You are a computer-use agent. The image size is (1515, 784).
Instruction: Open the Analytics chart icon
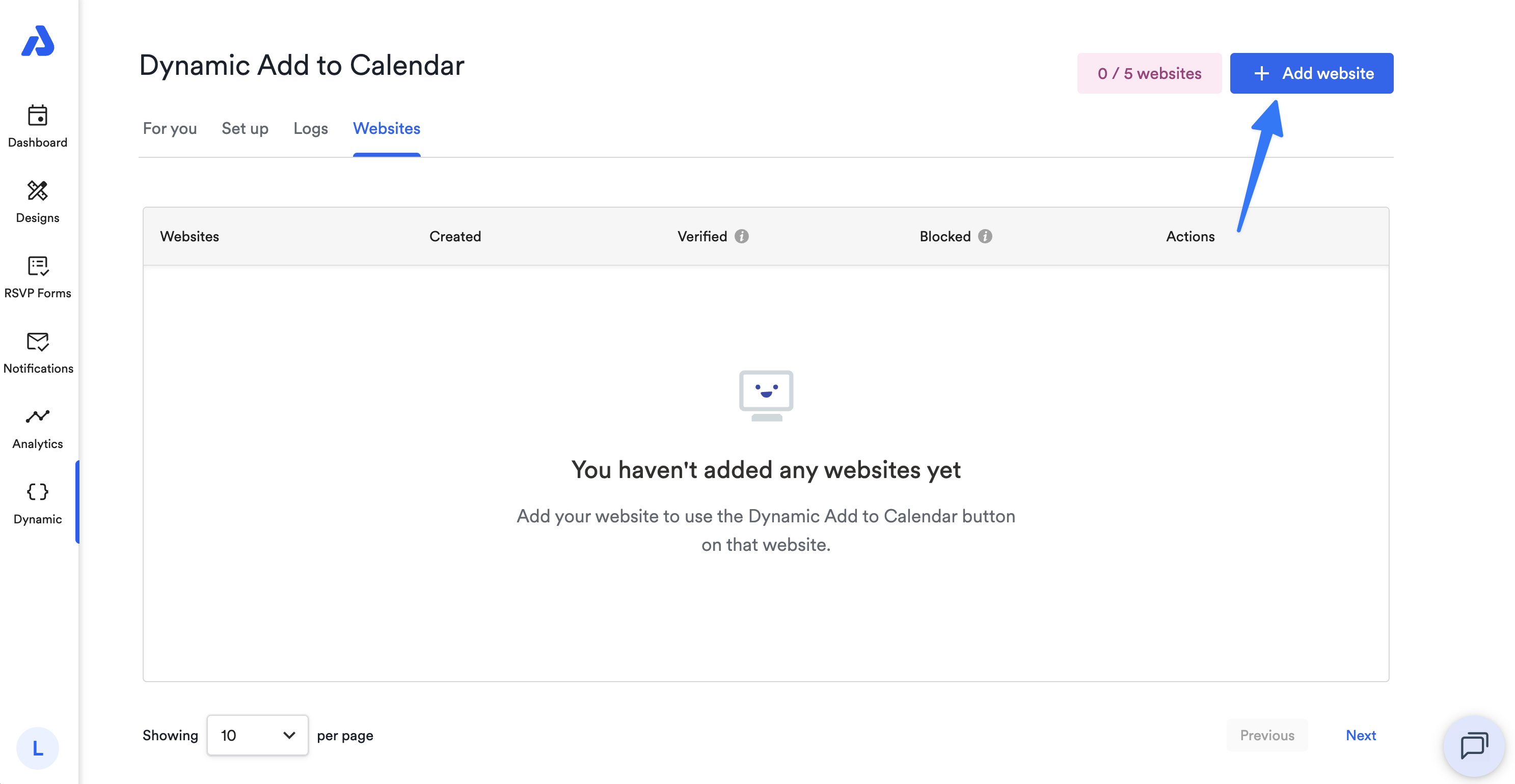(x=38, y=416)
